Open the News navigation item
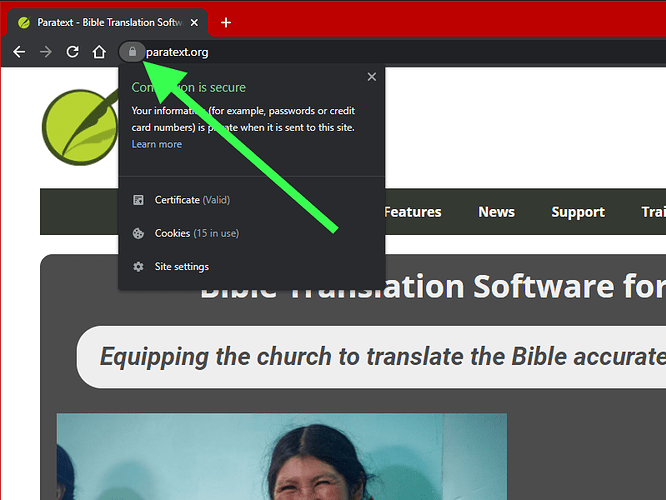The image size is (666, 500). [497, 212]
